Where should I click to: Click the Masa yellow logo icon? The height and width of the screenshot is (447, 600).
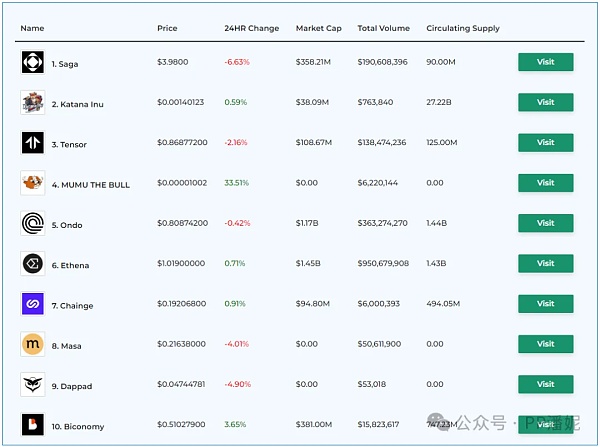pyautogui.click(x=33, y=345)
